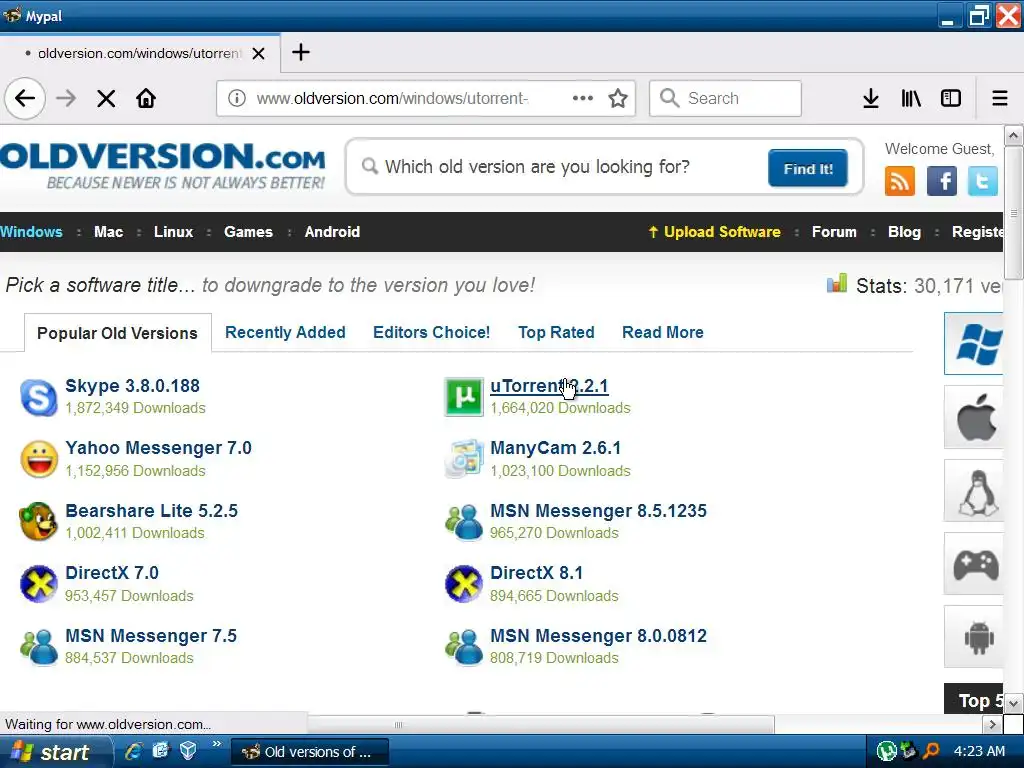Visit the Twitter icon link
The height and width of the screenshot is (768, 1024).
(x=982, y=181)
